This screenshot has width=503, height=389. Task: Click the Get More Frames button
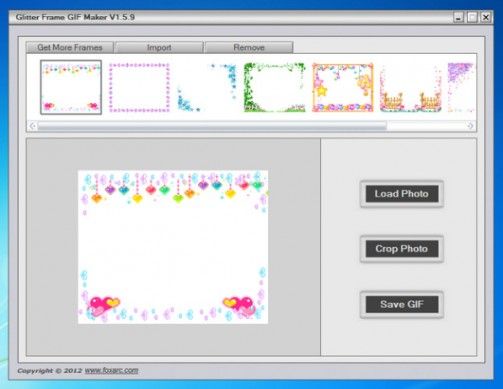[70, 47]
